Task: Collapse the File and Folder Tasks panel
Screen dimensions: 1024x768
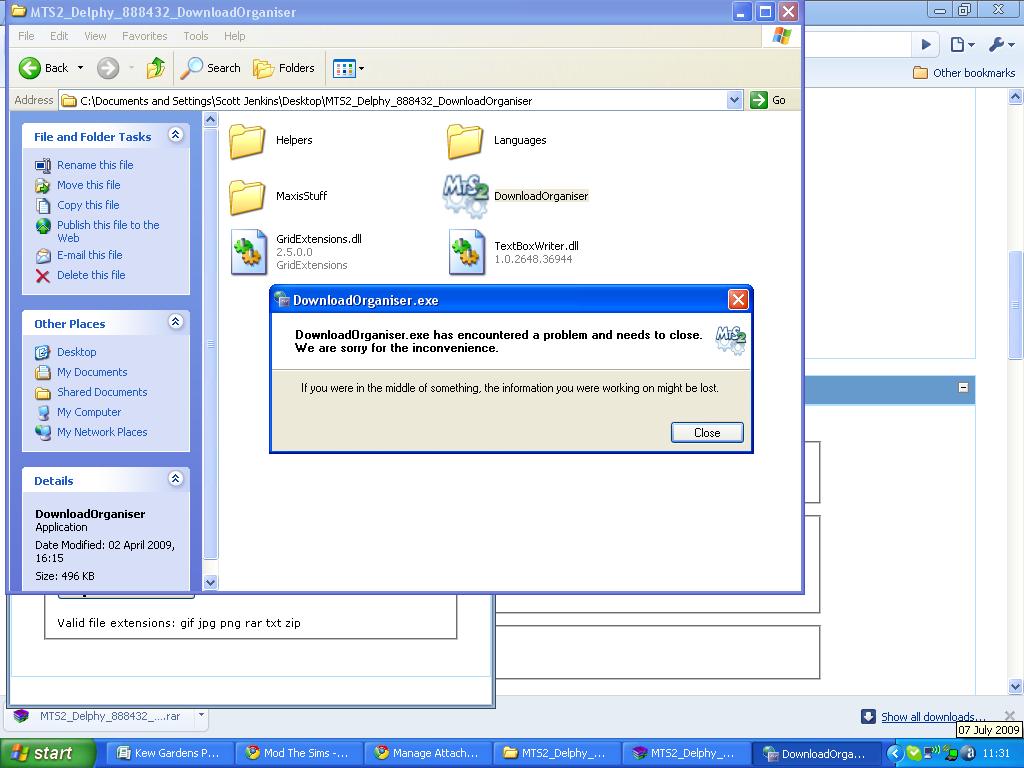Action: [x=175, y=135]
